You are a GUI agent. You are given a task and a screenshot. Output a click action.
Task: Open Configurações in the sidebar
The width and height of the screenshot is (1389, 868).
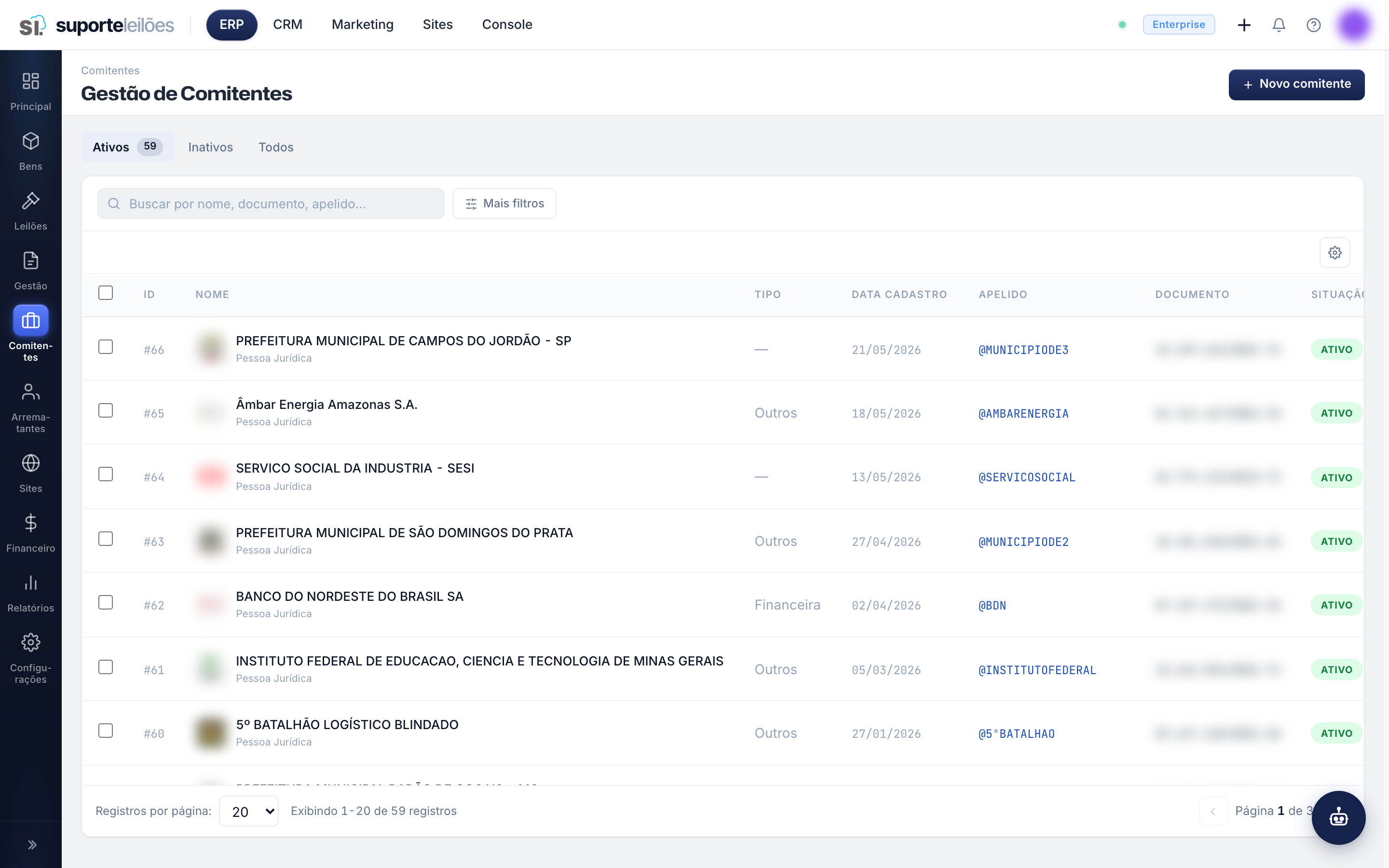30,658
